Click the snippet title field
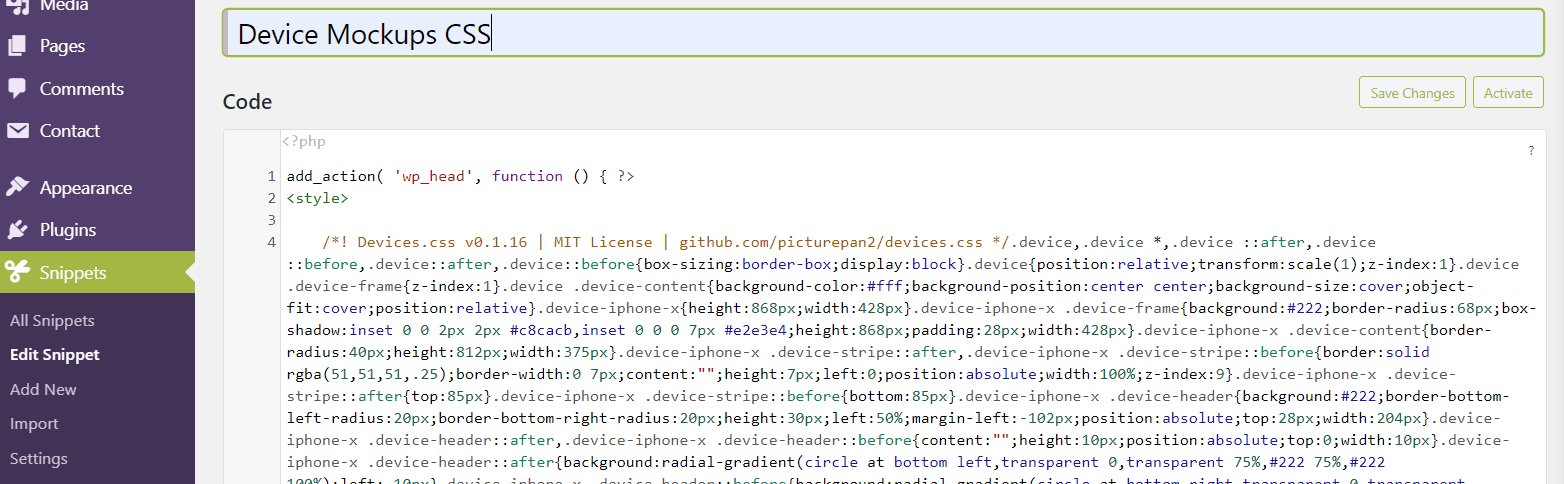Viewport: 1564px width, 484px height. tap(883, 33)
